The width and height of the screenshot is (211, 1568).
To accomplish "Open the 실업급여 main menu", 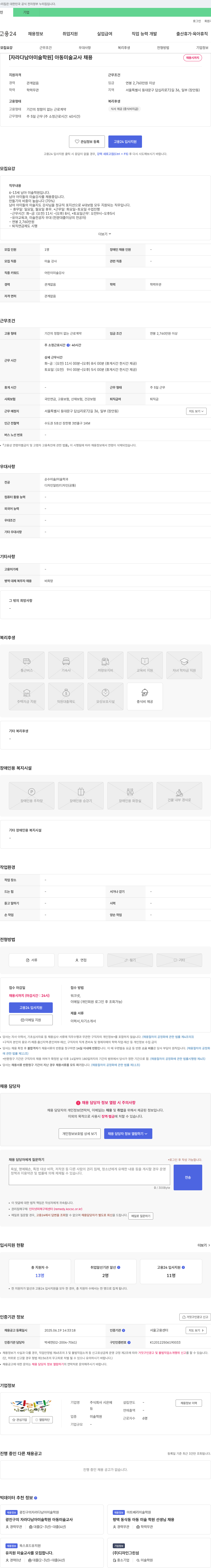I will coord(105,34).
